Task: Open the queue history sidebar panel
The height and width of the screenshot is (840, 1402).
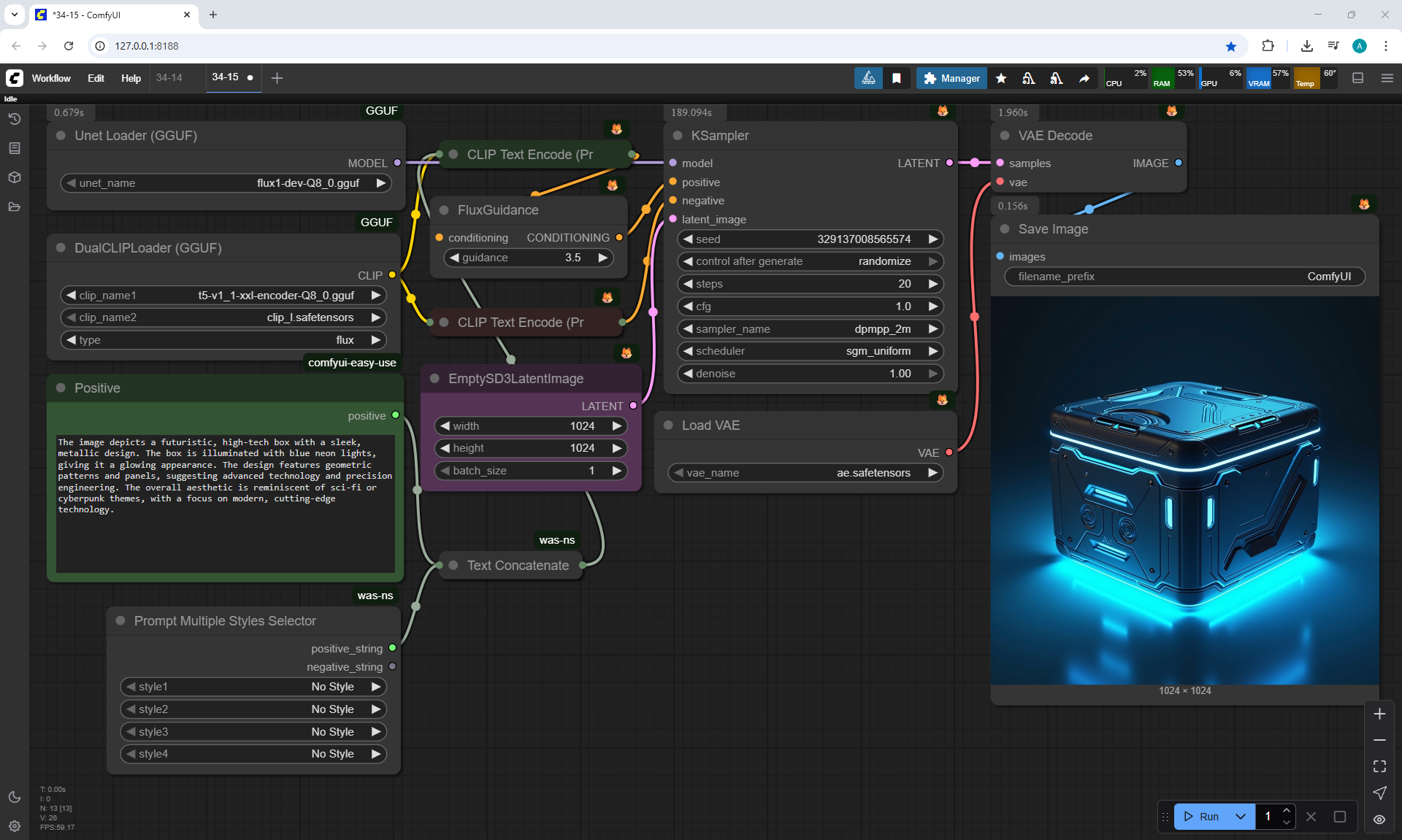Action: click(x=15, y=119)
